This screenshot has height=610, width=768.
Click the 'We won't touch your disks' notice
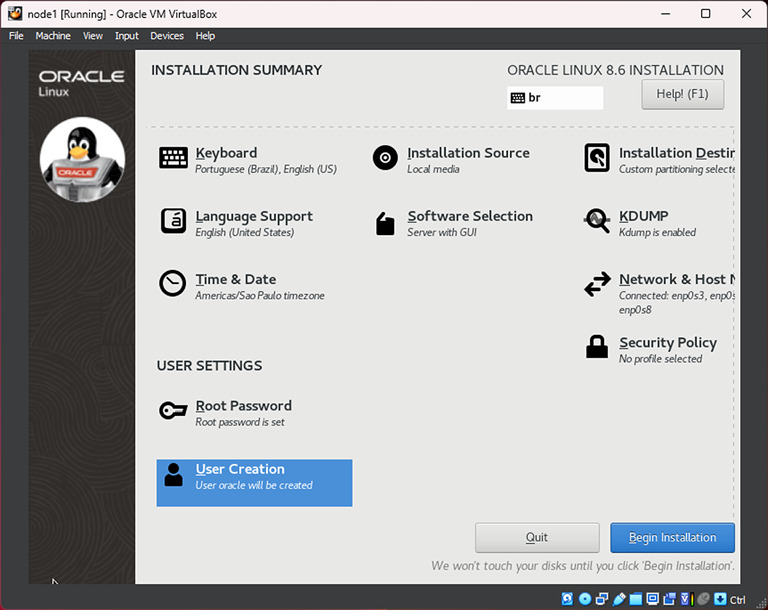coord(583,566)
